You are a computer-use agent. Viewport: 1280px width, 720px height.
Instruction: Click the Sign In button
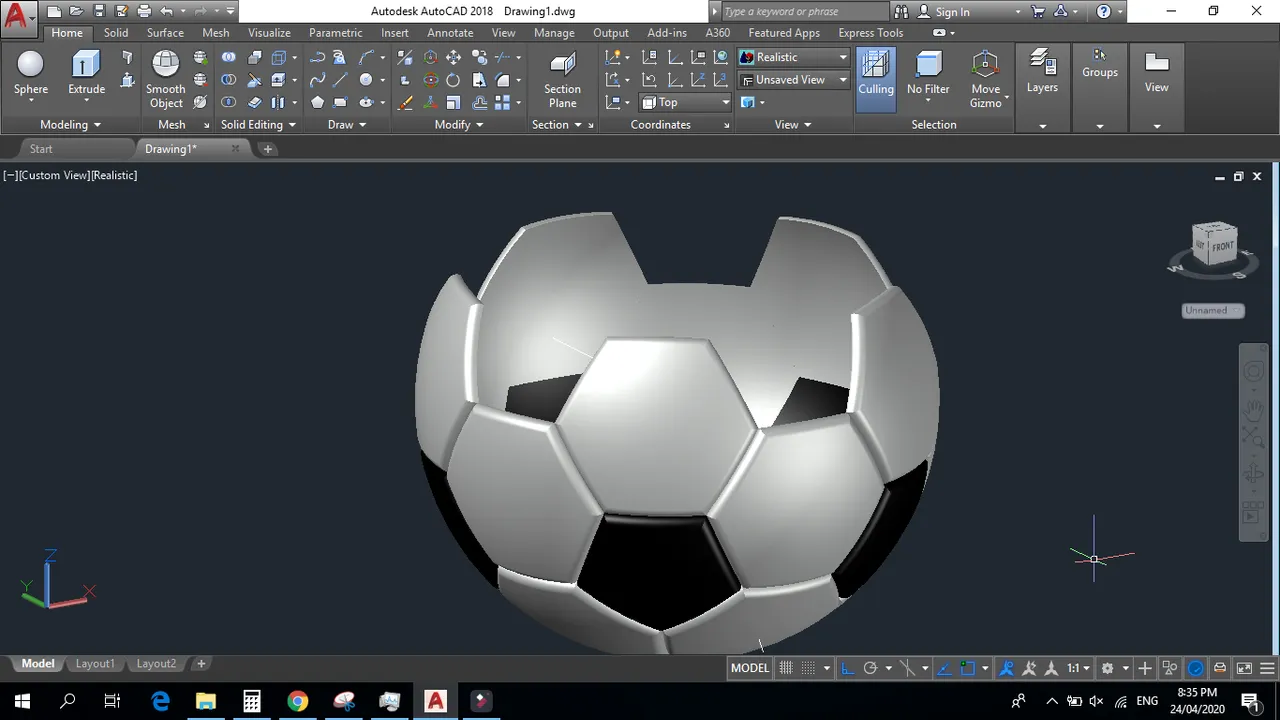coord(952,12)
